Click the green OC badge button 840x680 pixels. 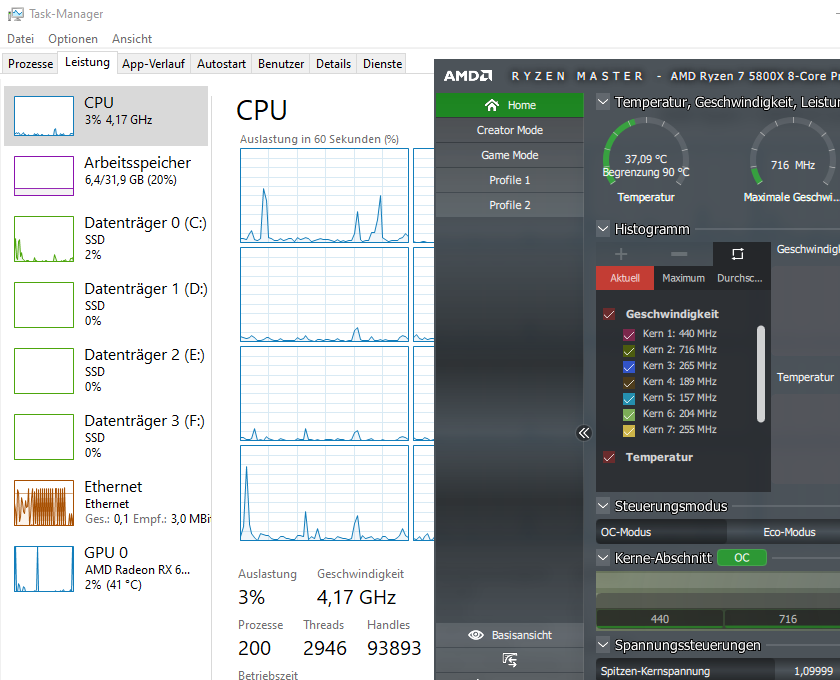(742, 558)
